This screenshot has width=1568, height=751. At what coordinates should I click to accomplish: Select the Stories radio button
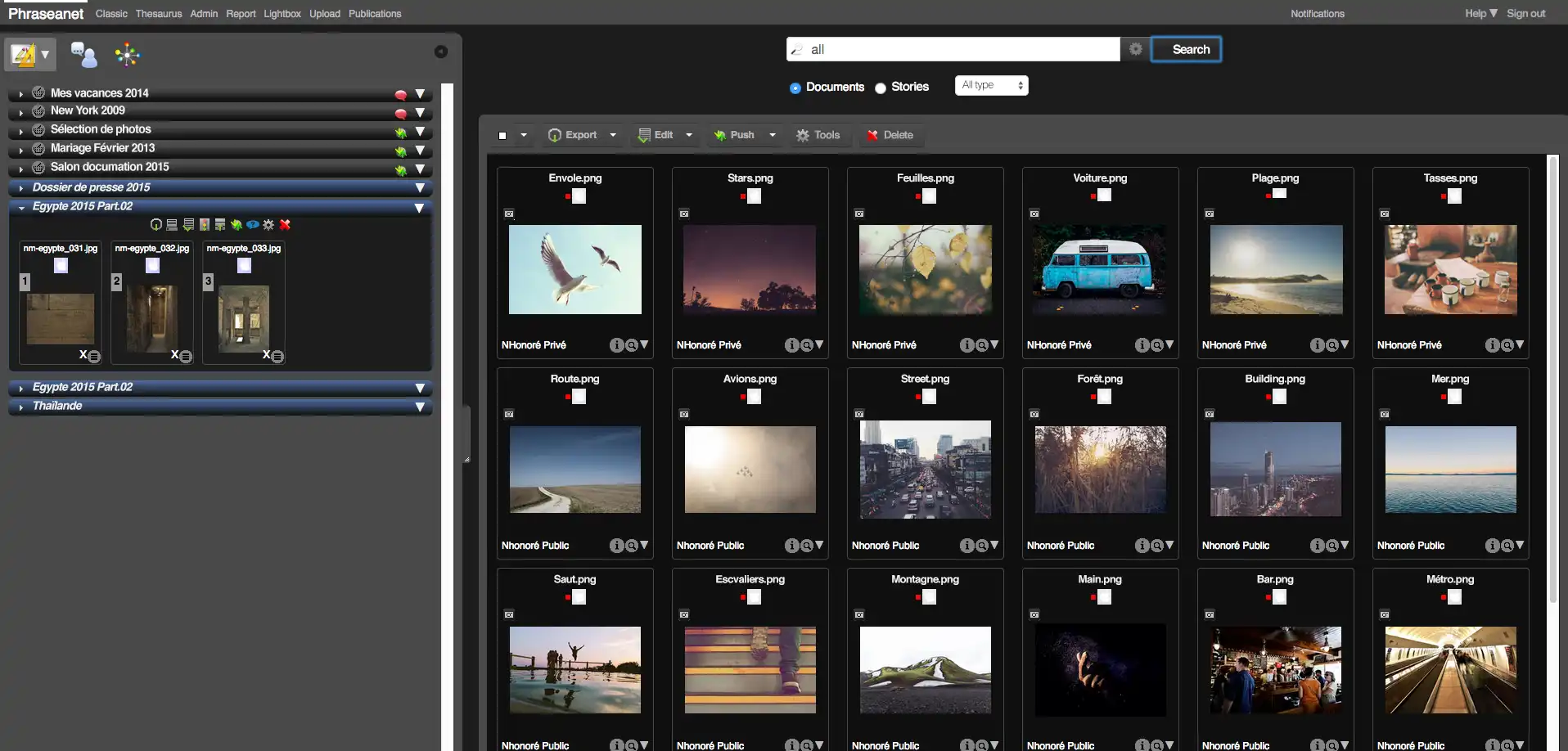coord(881,88)
